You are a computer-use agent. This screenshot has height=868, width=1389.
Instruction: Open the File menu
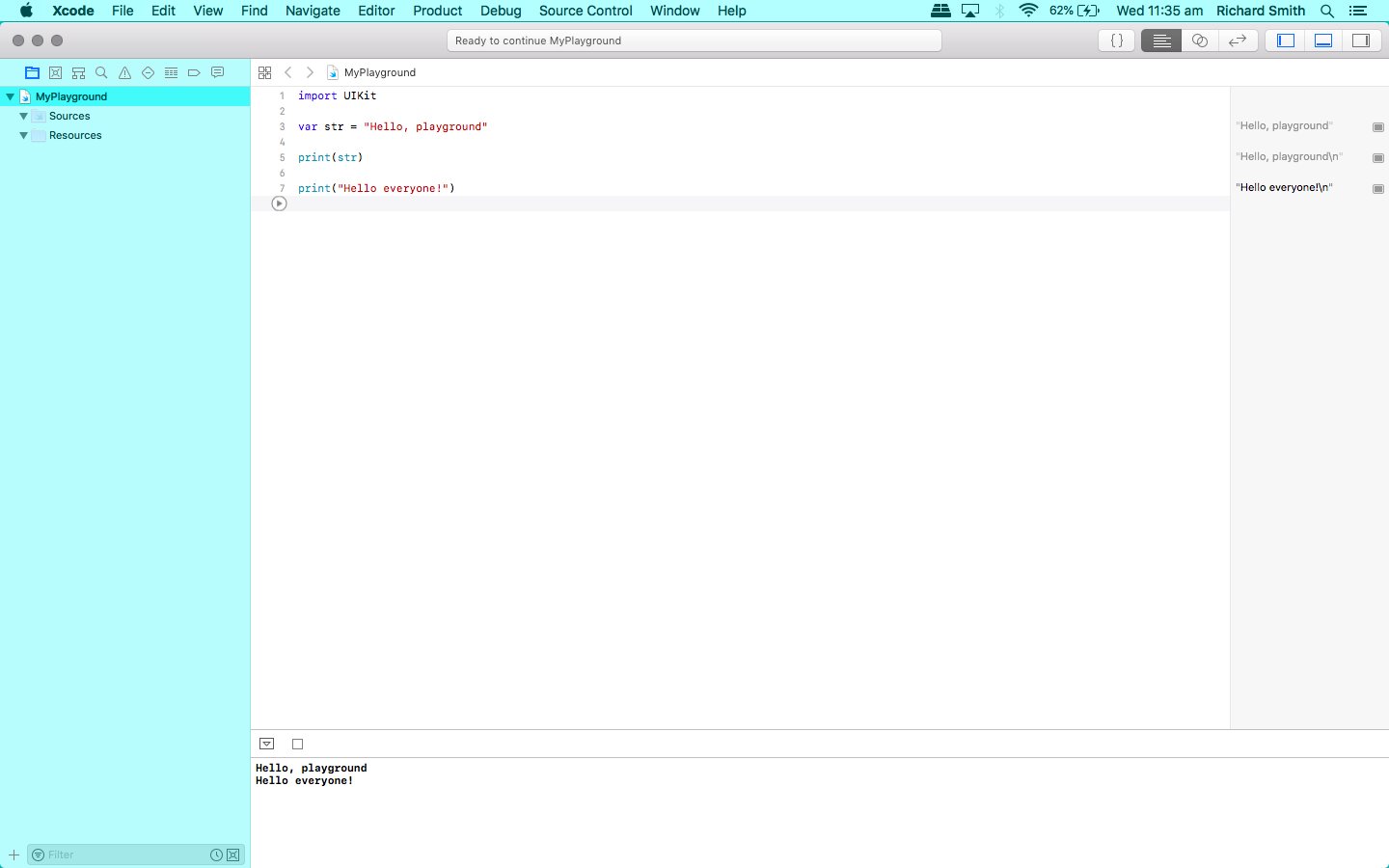pyautogui.click(x=123, y=11)
